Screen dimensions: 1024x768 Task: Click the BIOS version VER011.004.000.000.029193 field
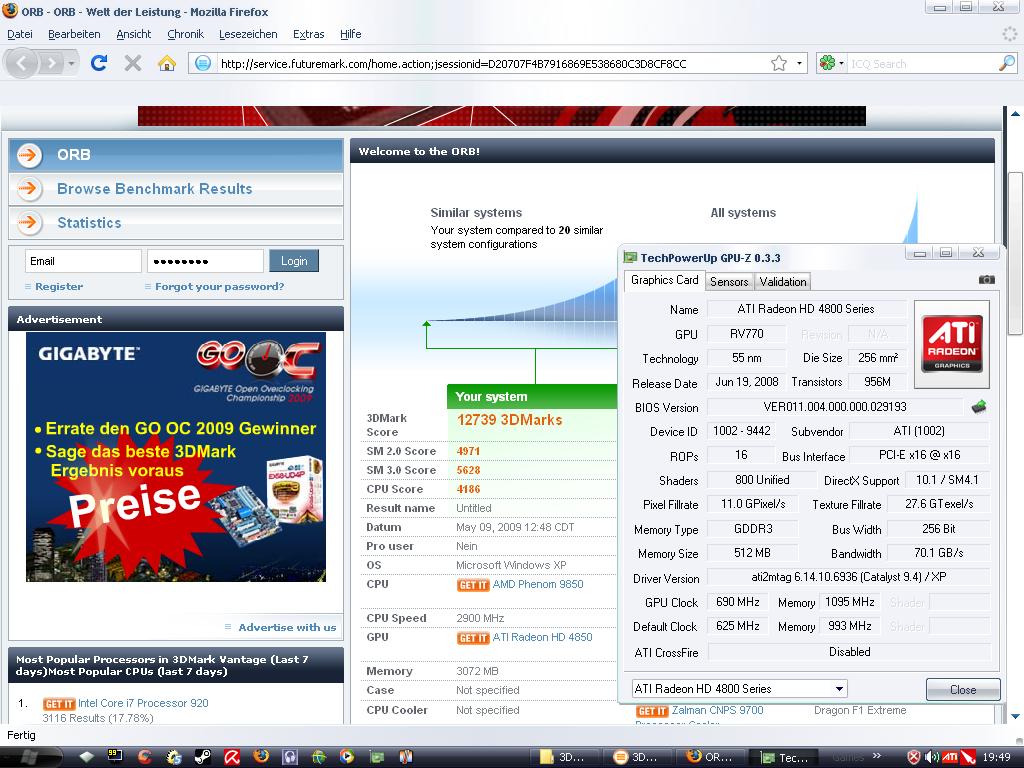[835, 407]
